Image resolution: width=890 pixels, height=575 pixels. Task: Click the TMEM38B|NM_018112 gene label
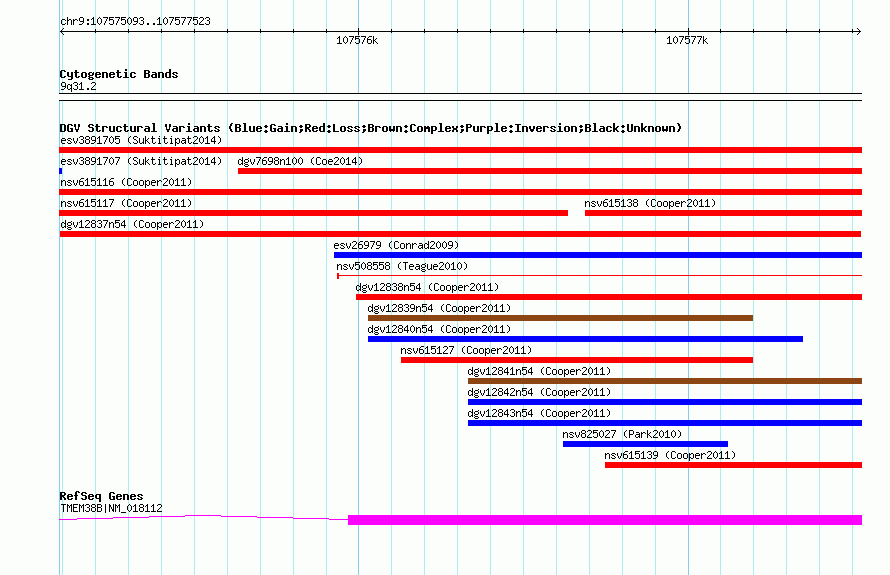tap(111, 508)
